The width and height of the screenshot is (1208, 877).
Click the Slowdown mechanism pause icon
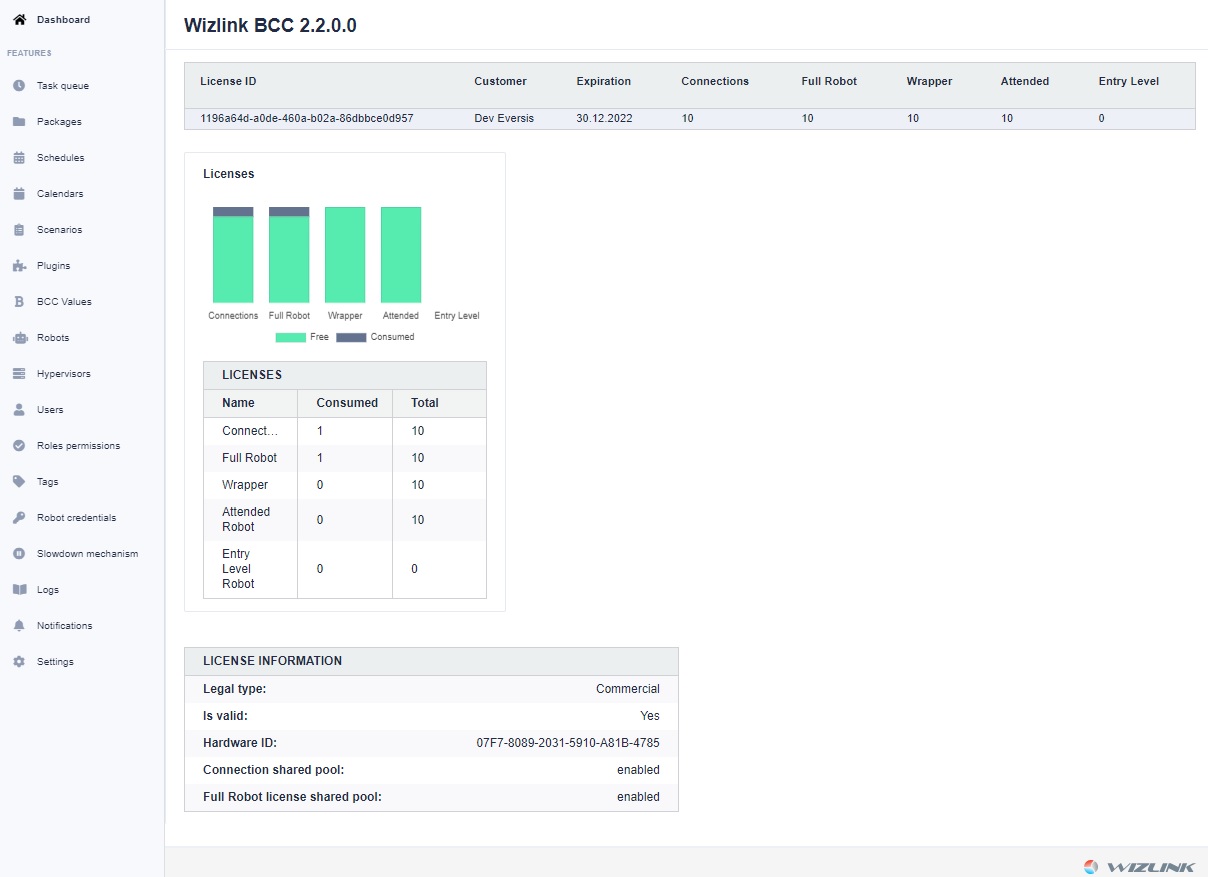[x=19, y=554]
